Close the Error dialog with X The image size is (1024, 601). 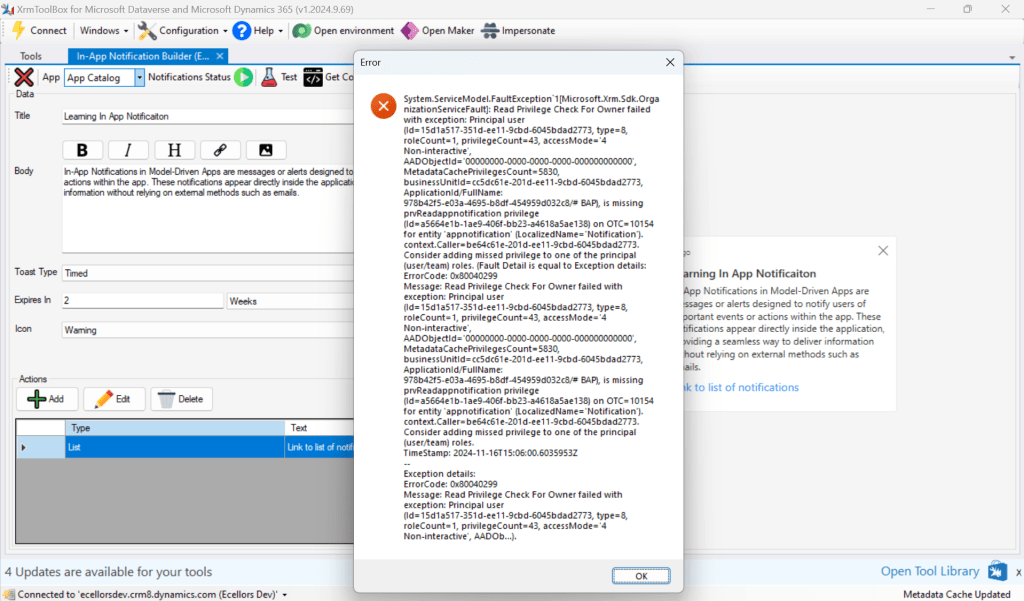coord(669,62)
